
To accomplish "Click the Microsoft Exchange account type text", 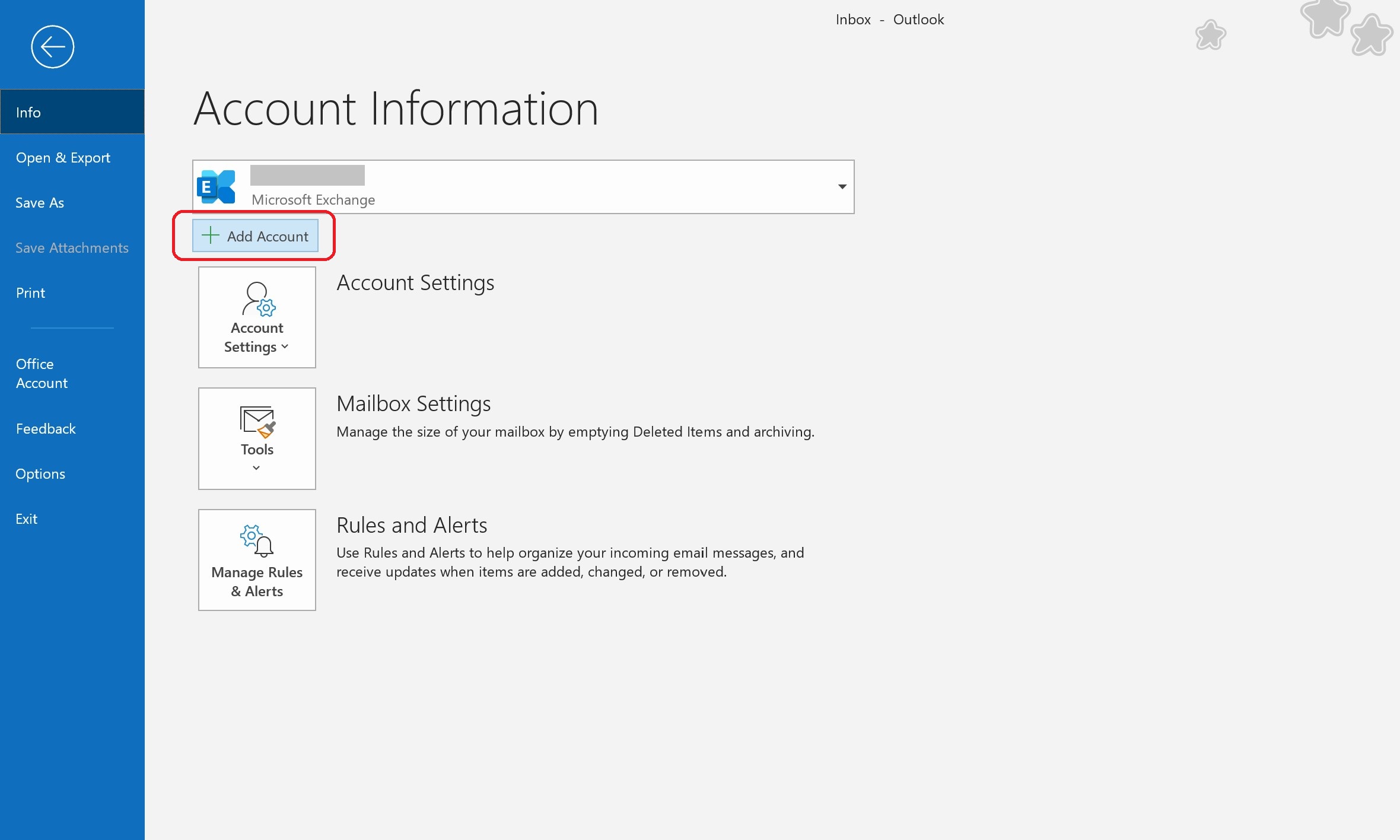I will tap(313, 200).
